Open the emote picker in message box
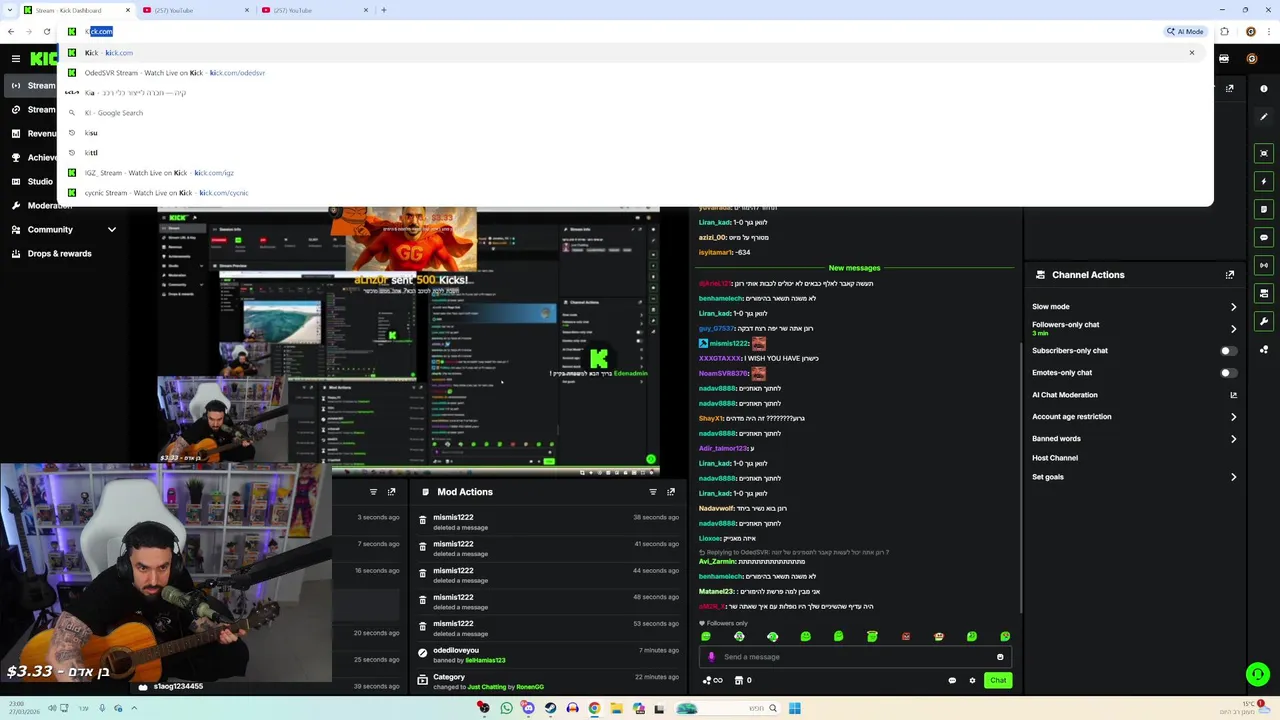This screenshot has width=1280, height=720. coord(1000,657)
